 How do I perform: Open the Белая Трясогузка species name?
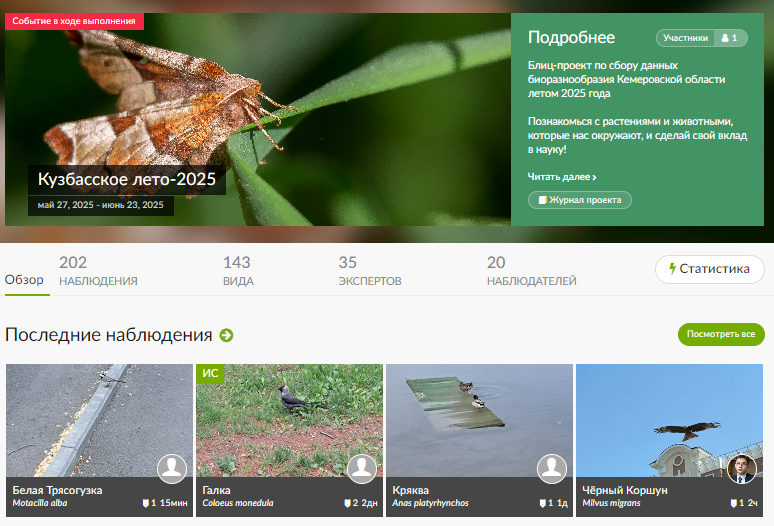(57, 490)
